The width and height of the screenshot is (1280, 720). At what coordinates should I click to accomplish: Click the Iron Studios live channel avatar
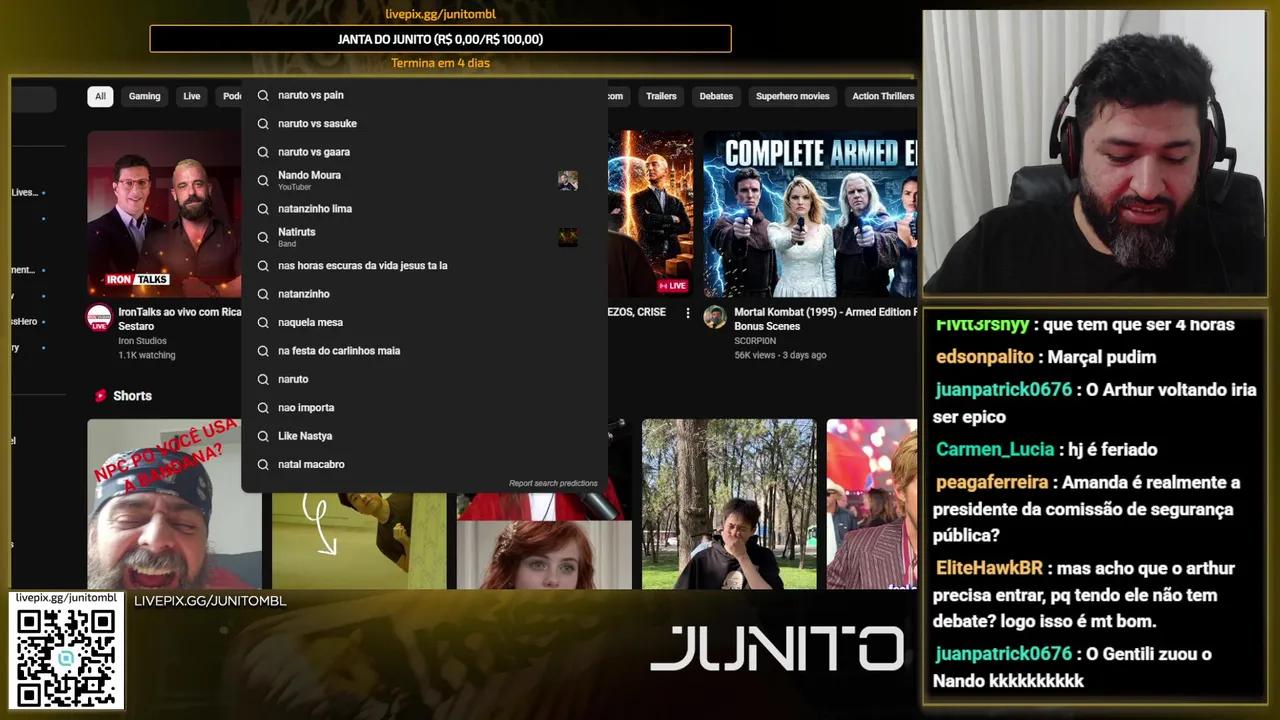tap(99, 318)
